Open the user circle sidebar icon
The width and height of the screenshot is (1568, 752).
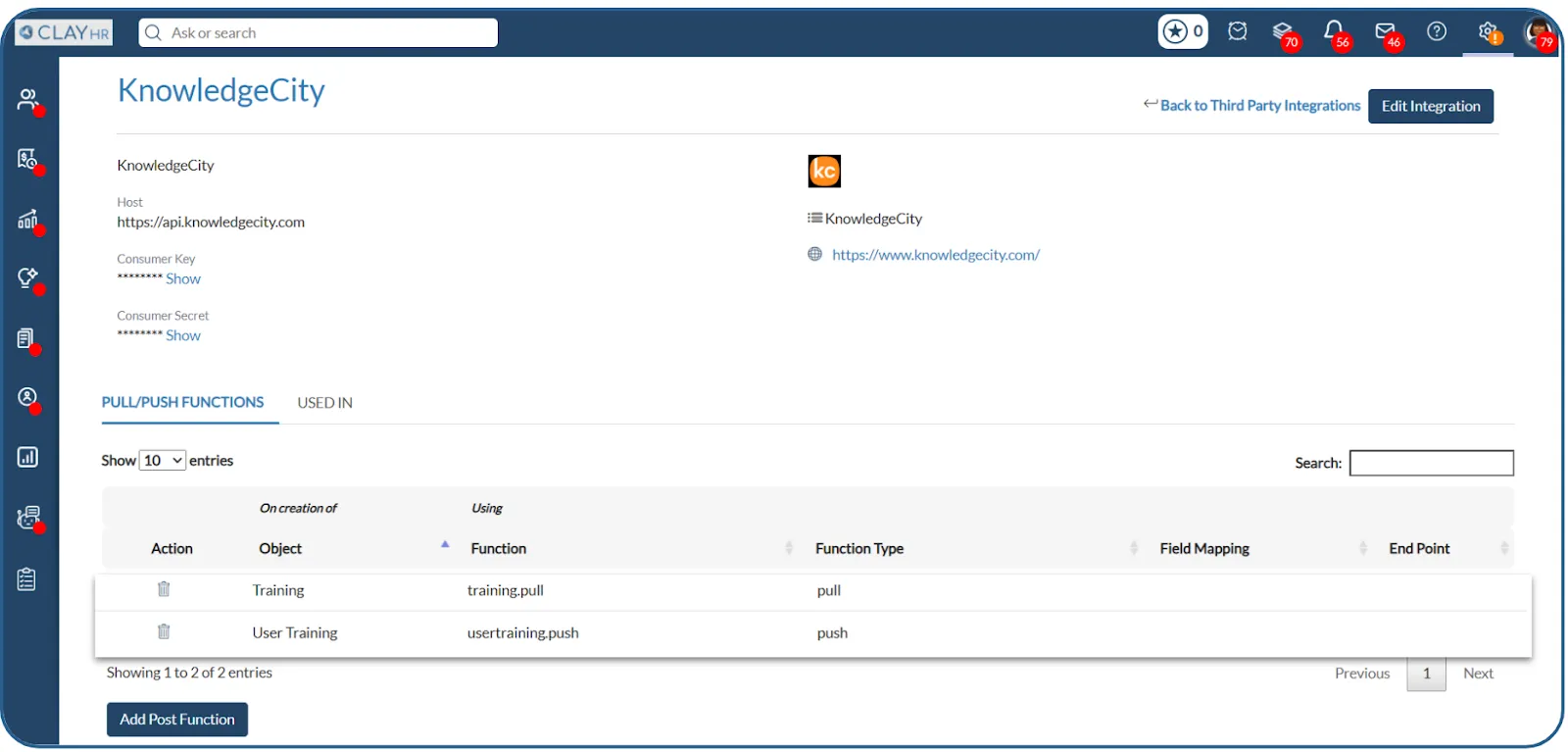pyautogui.click(x=28, y=398)
